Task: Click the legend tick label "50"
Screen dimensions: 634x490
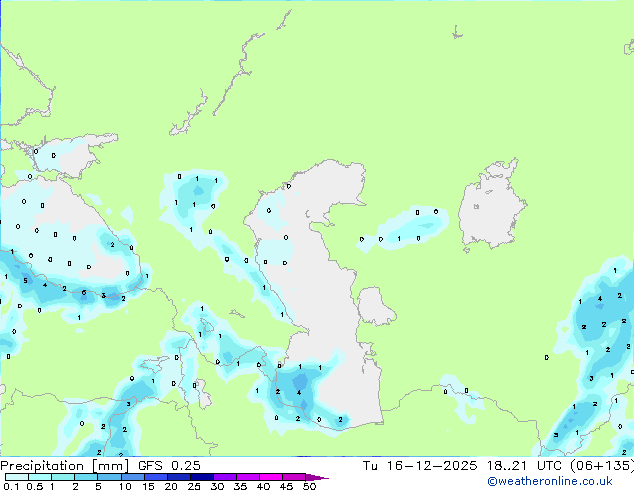Action: [x=309, y=486]
